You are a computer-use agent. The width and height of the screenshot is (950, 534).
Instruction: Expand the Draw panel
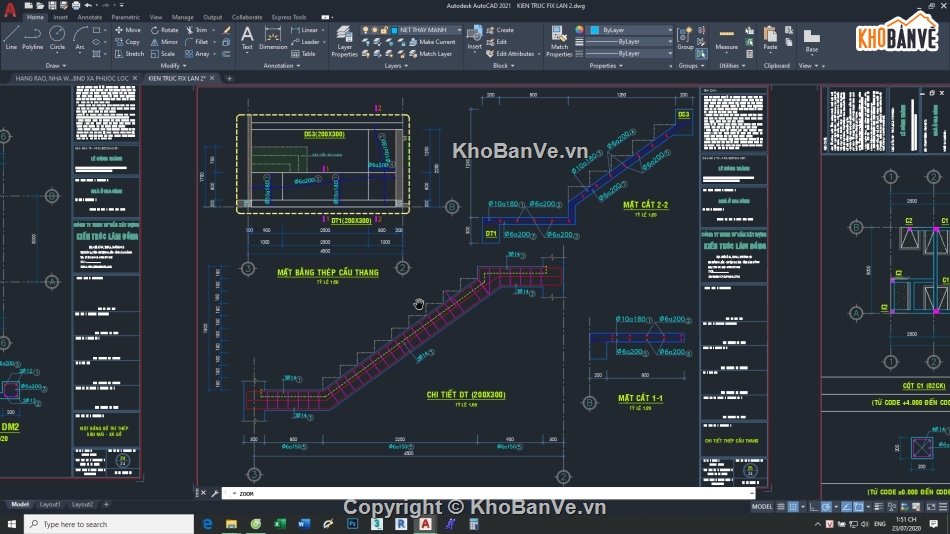pos(56,65)
